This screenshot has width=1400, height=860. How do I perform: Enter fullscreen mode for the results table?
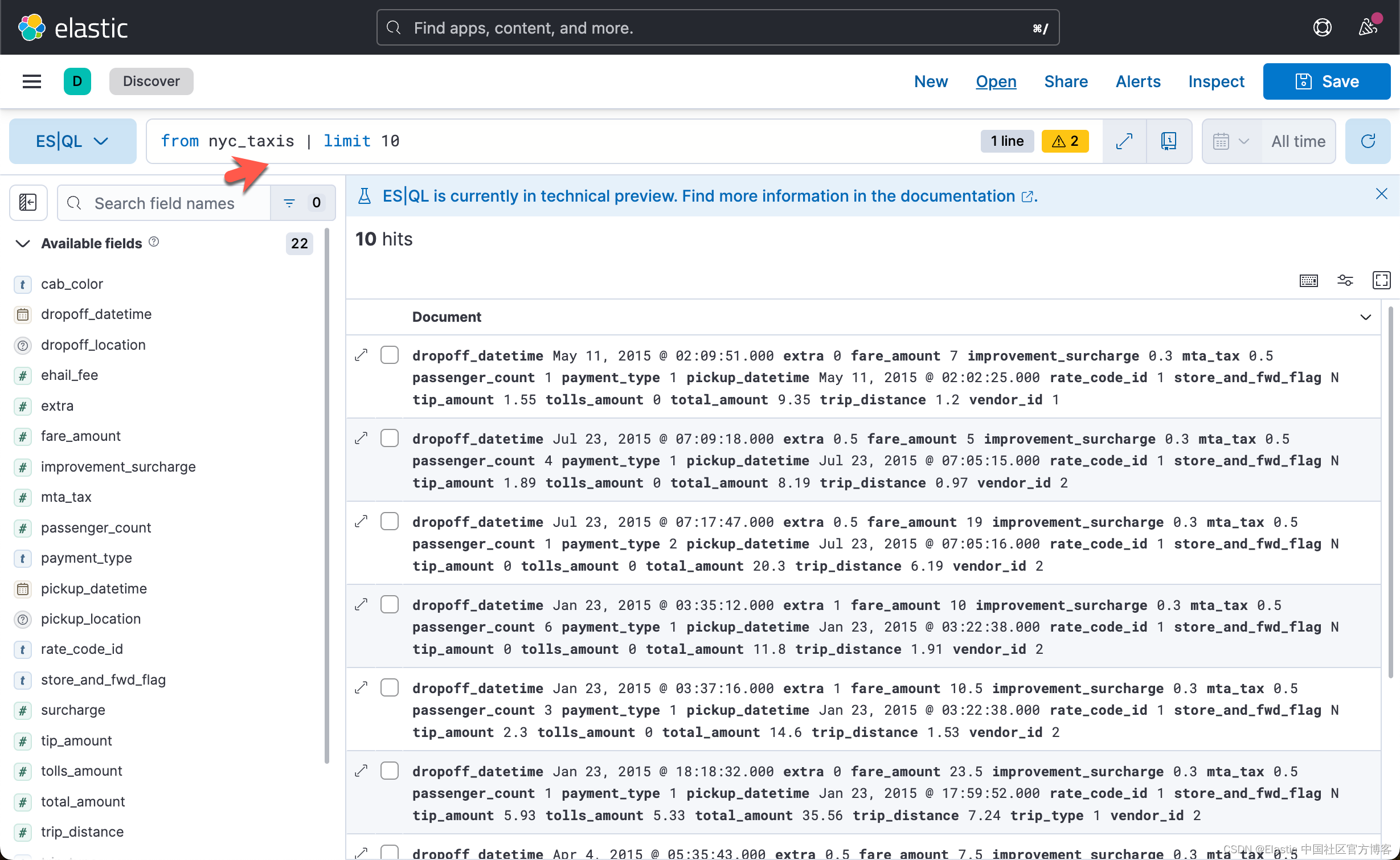click(1381, 280)
